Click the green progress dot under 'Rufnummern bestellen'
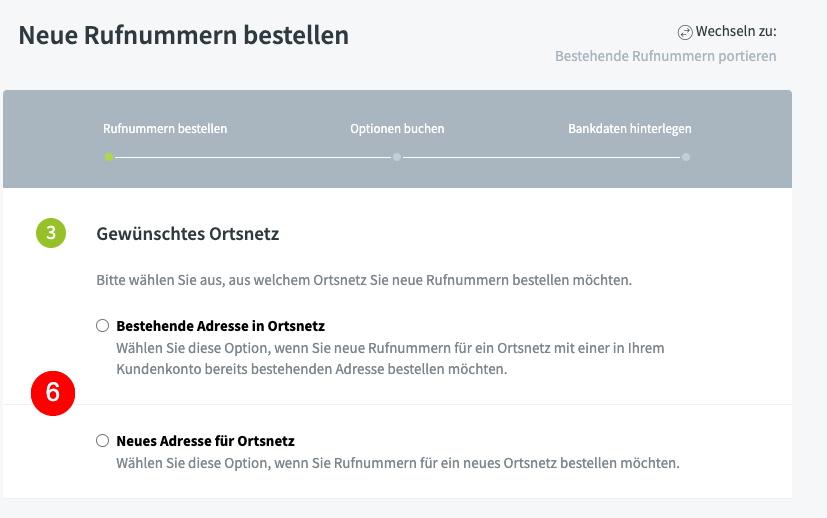827x518 pixels. 109,157
